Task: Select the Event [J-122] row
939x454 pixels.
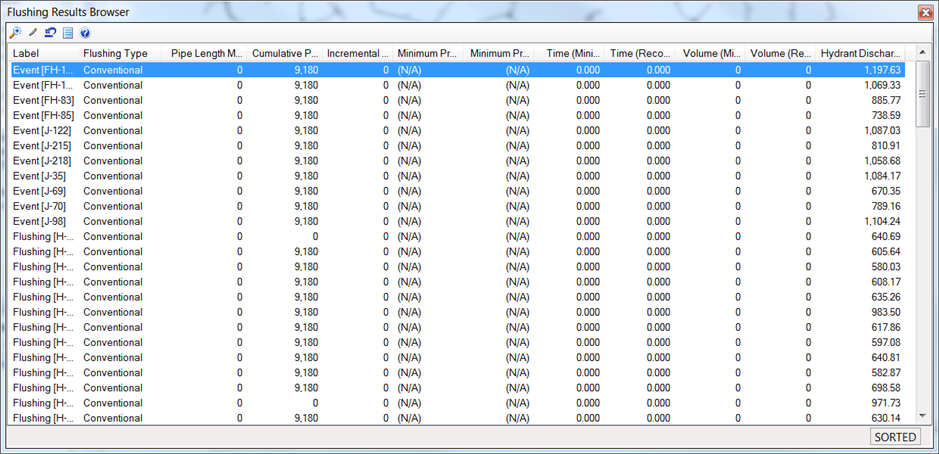Action: (458, 131)
